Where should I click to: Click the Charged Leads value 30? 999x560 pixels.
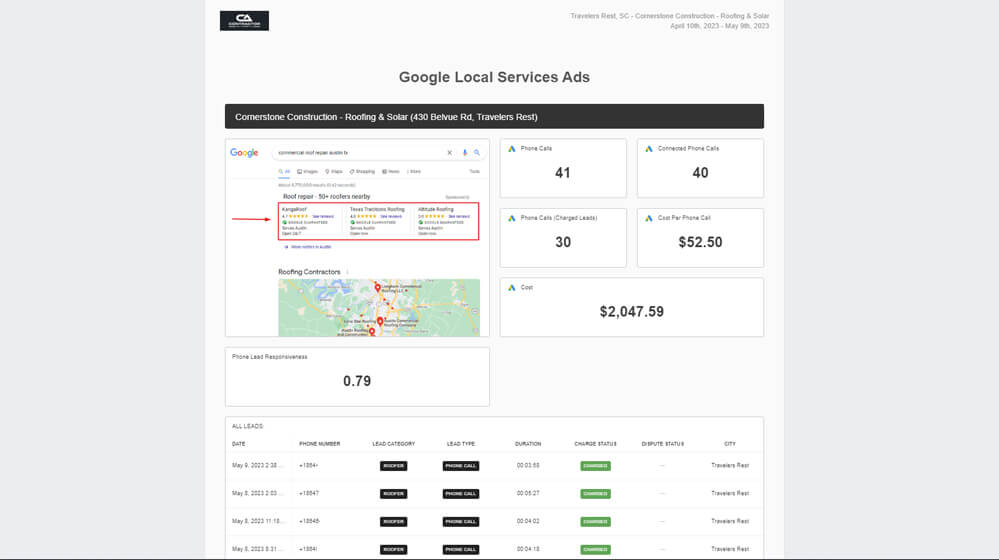pyautogui.click(x=563, y=242)
